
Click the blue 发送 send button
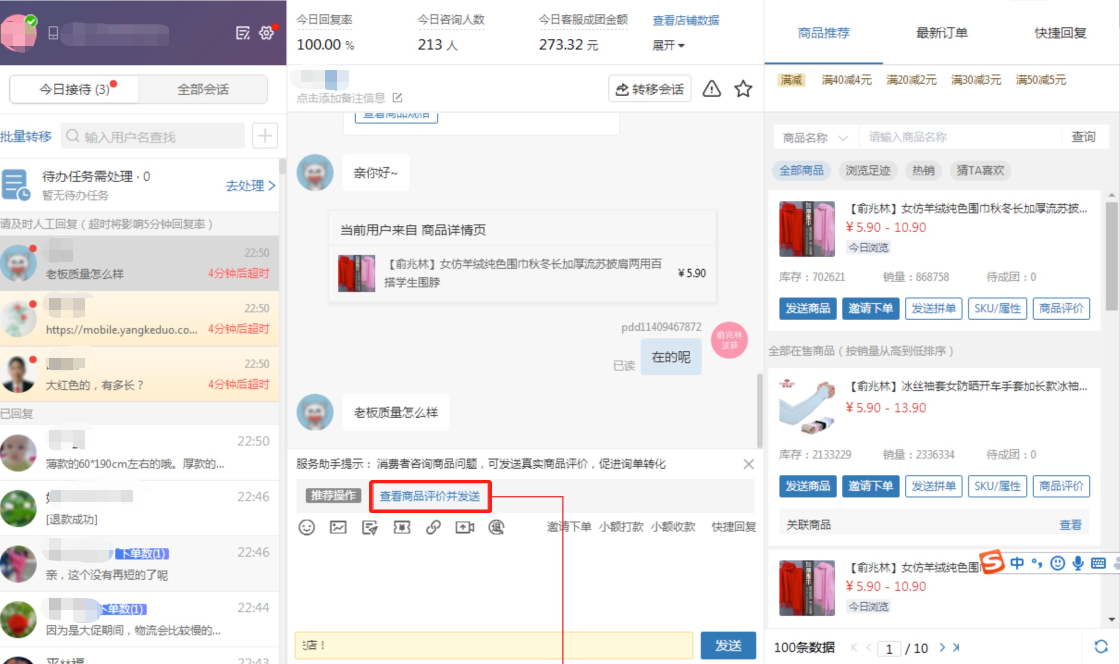[728, 645]
